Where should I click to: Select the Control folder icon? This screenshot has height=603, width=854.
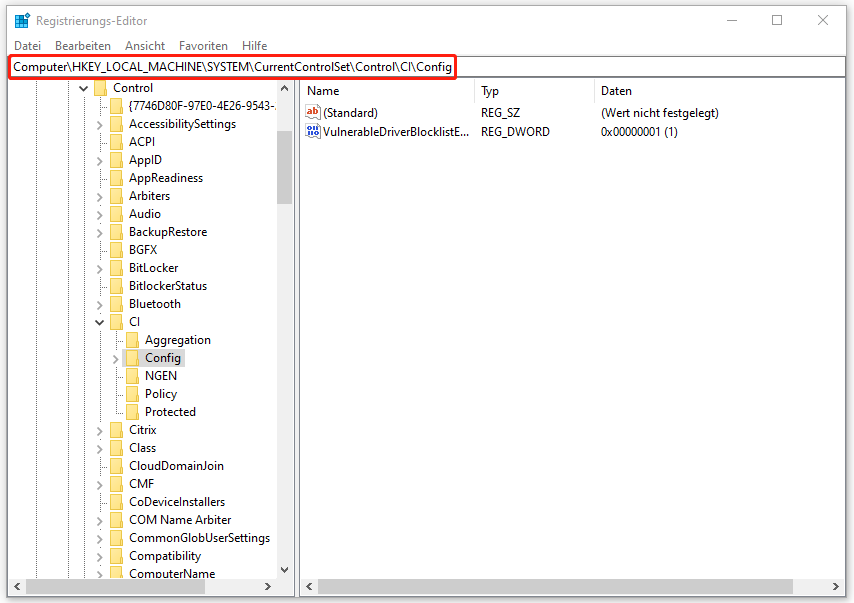[100, 88]
